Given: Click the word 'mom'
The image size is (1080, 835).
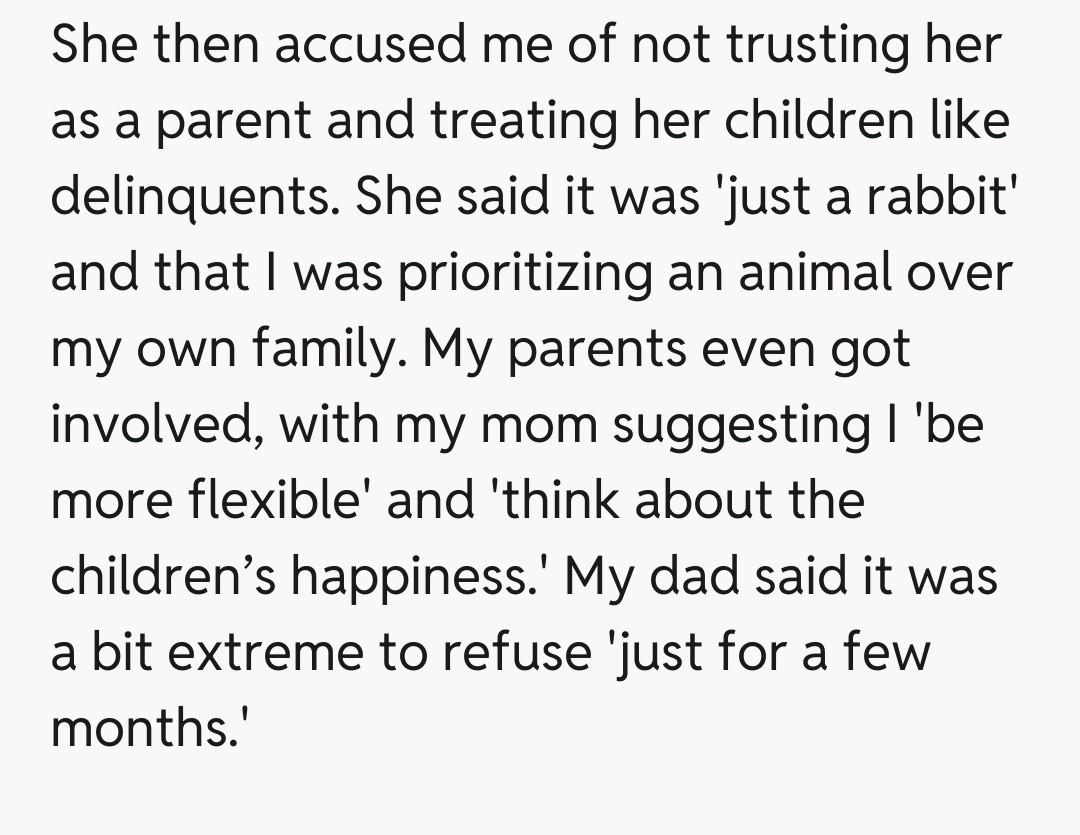Looking at the screenshot, I should click(x=541, y=425).
